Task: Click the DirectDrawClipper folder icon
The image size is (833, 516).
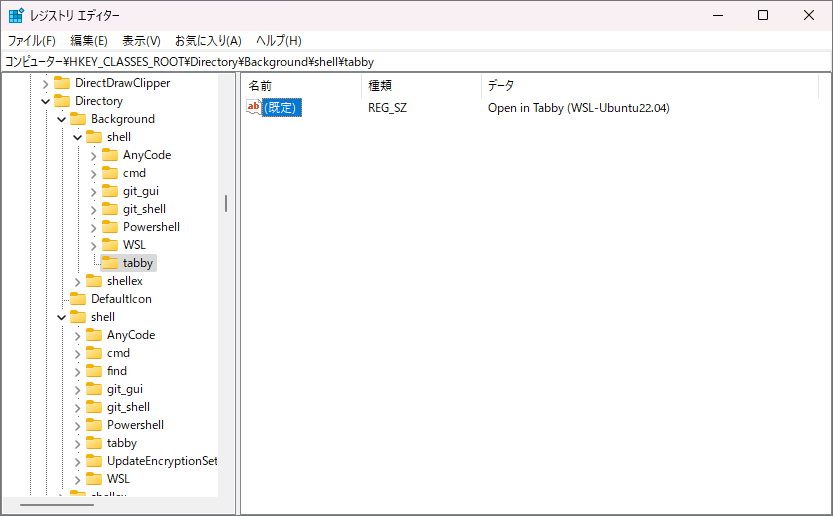Action: (x=62, y=83)
